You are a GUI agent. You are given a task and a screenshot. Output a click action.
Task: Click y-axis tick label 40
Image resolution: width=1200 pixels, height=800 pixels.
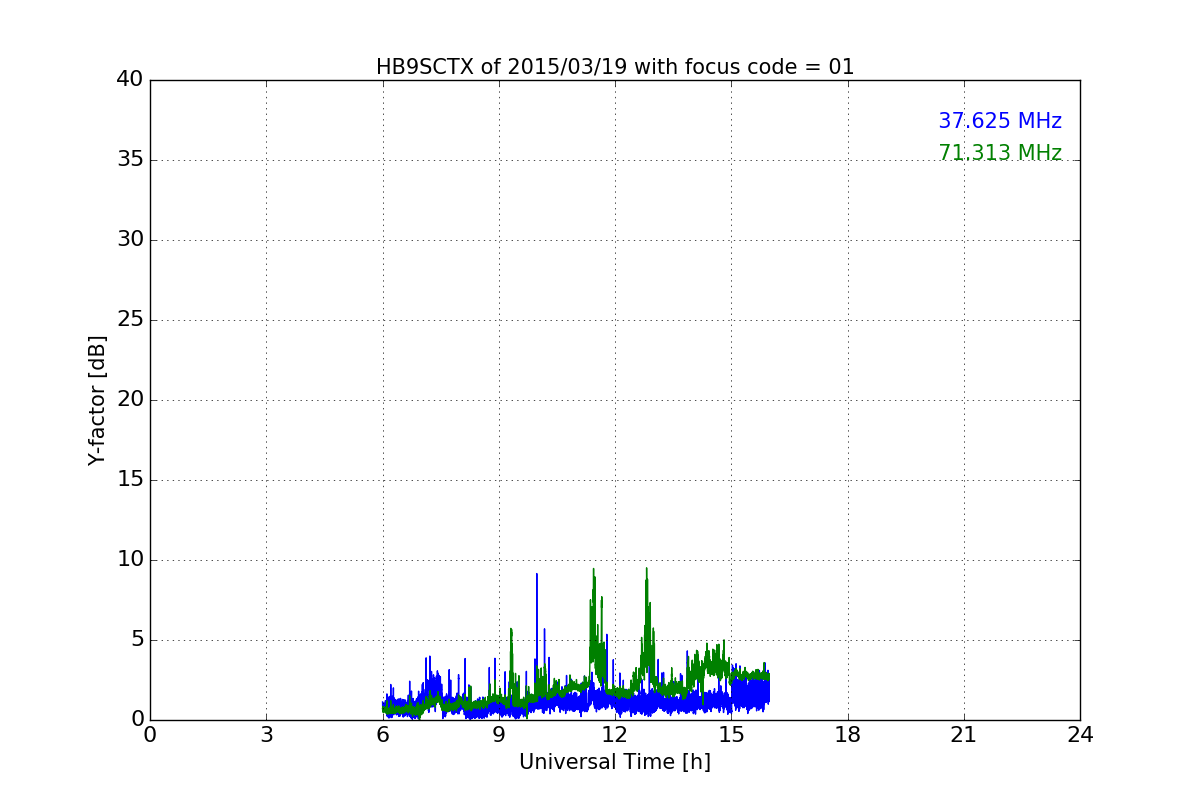[130, 80]
